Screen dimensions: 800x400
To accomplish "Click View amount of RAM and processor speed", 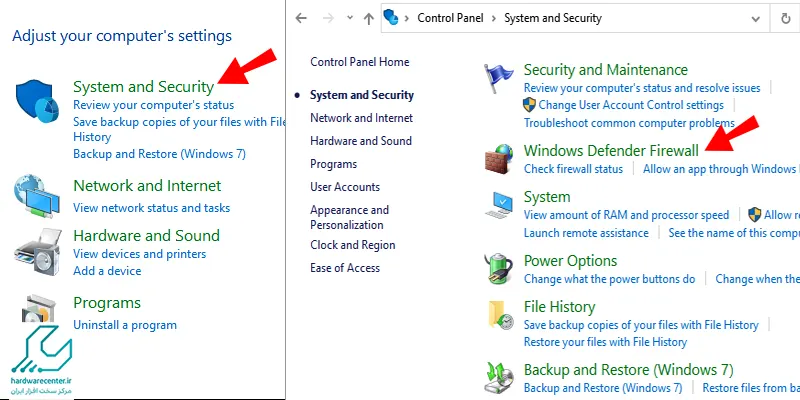I will point(627,215).
